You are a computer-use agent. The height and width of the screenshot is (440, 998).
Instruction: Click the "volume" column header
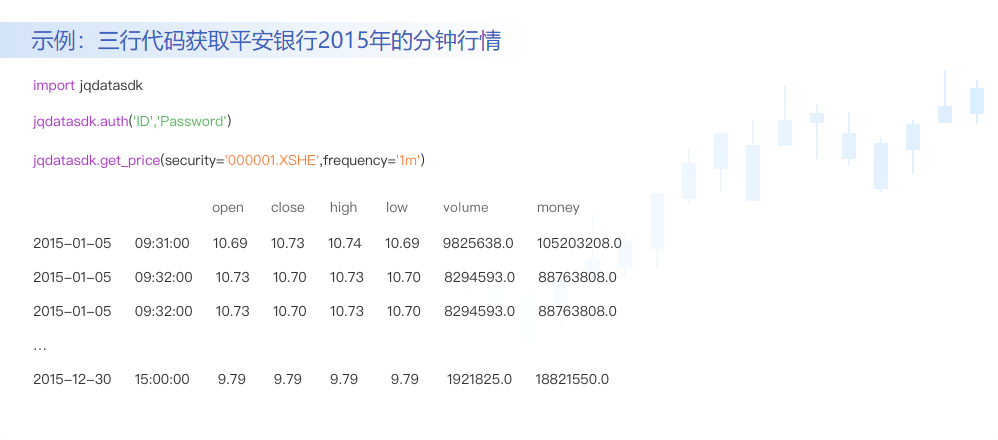(466, 208)
